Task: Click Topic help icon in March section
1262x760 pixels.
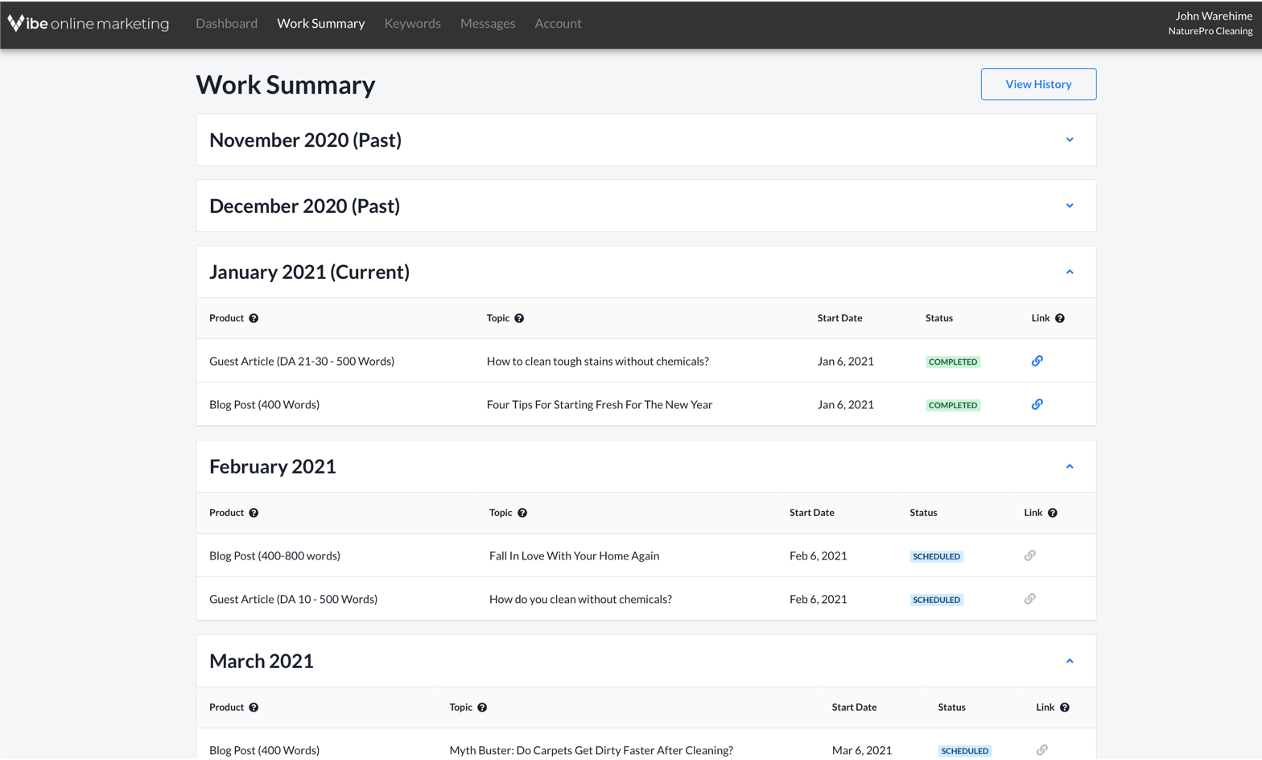Action: point(482,707)
